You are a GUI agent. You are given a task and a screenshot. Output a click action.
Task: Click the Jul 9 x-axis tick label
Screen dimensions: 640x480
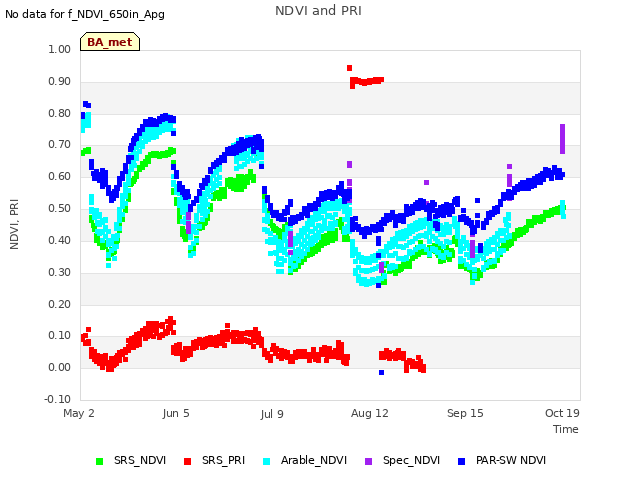(272, 414)
